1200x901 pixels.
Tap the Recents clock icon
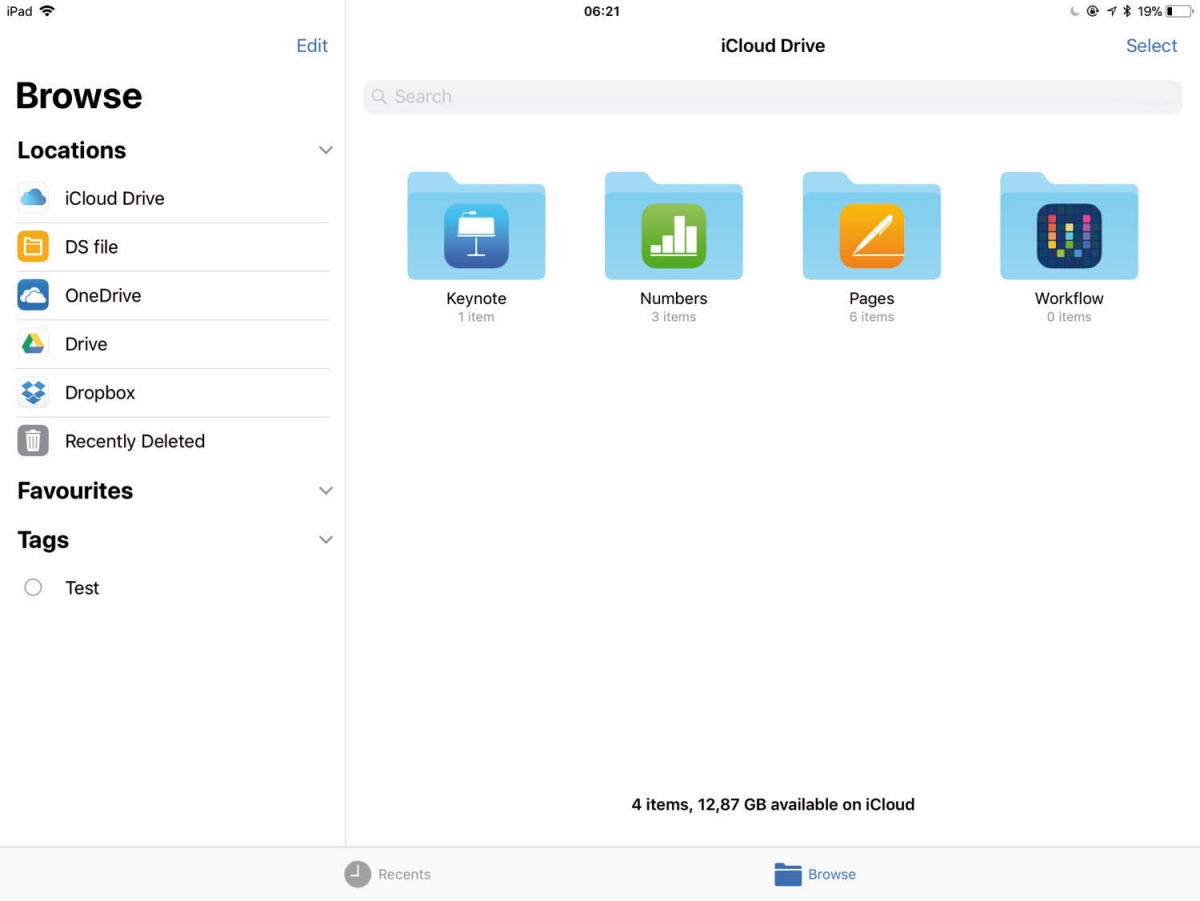(357, 874)
